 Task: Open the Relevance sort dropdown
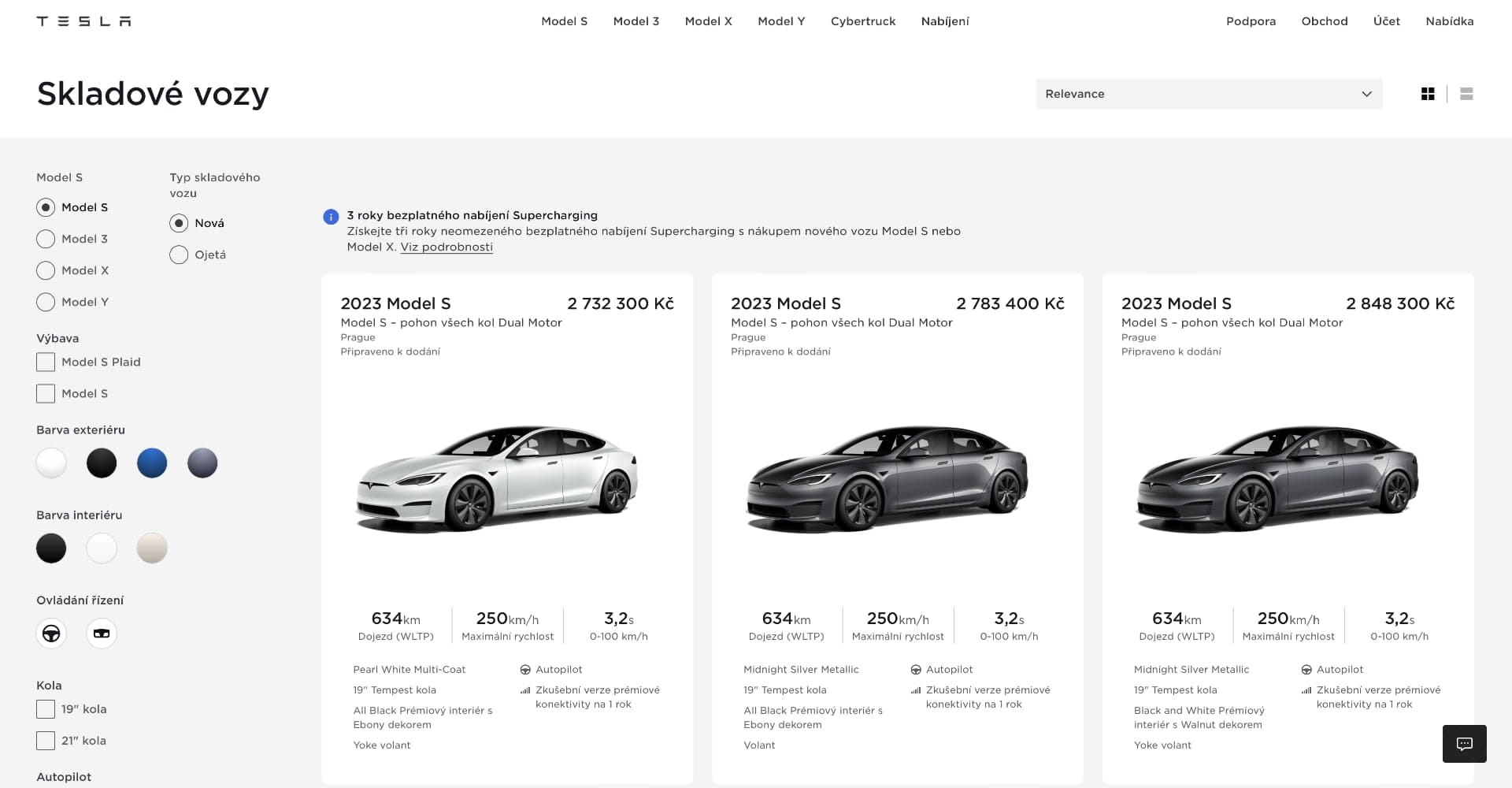[1208, 94]
